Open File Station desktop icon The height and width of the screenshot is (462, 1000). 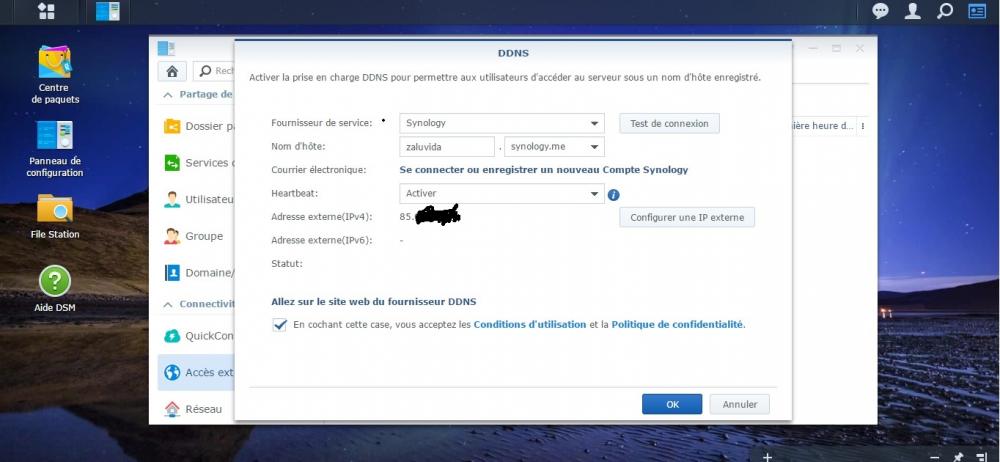pos(54,216)
